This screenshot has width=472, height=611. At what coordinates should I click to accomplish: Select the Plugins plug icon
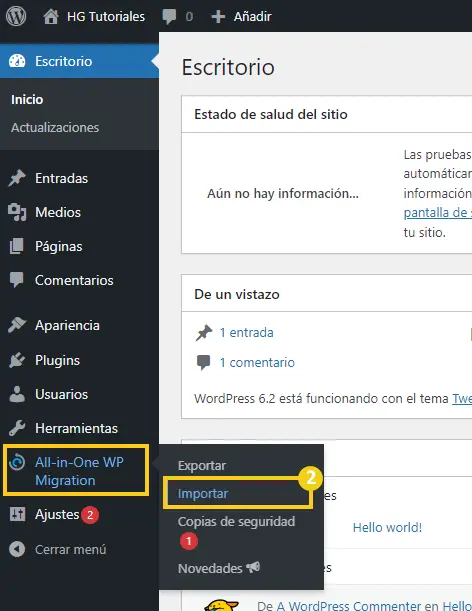[17, 360]
